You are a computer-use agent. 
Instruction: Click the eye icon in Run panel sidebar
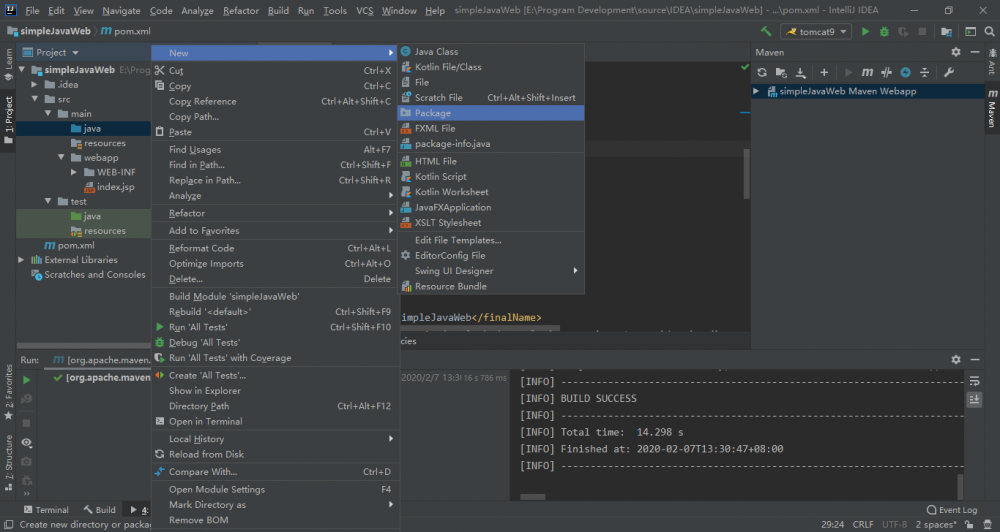[26, 442]
